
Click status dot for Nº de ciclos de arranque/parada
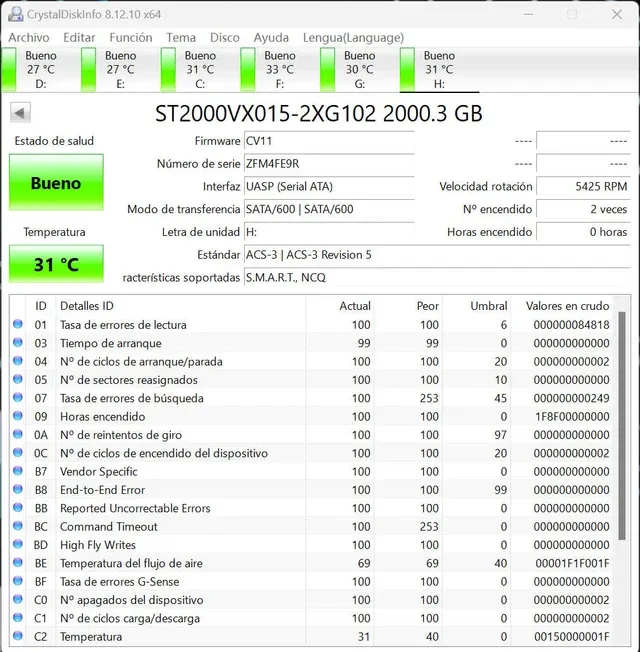point(18,361)
